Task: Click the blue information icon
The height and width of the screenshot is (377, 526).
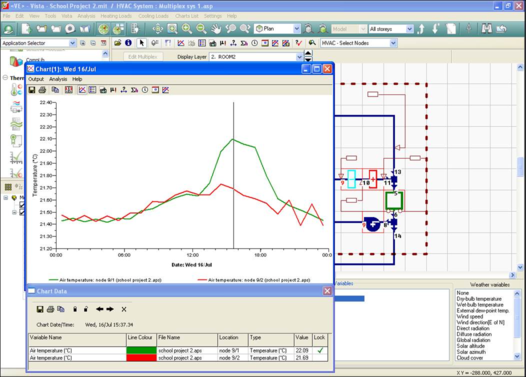Action: pos(128,43)
